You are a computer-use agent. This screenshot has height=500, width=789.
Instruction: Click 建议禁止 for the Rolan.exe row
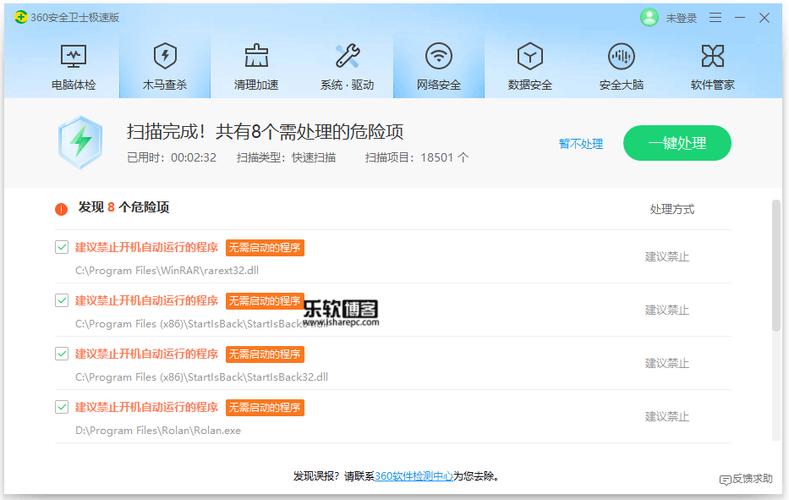point(667,417)
